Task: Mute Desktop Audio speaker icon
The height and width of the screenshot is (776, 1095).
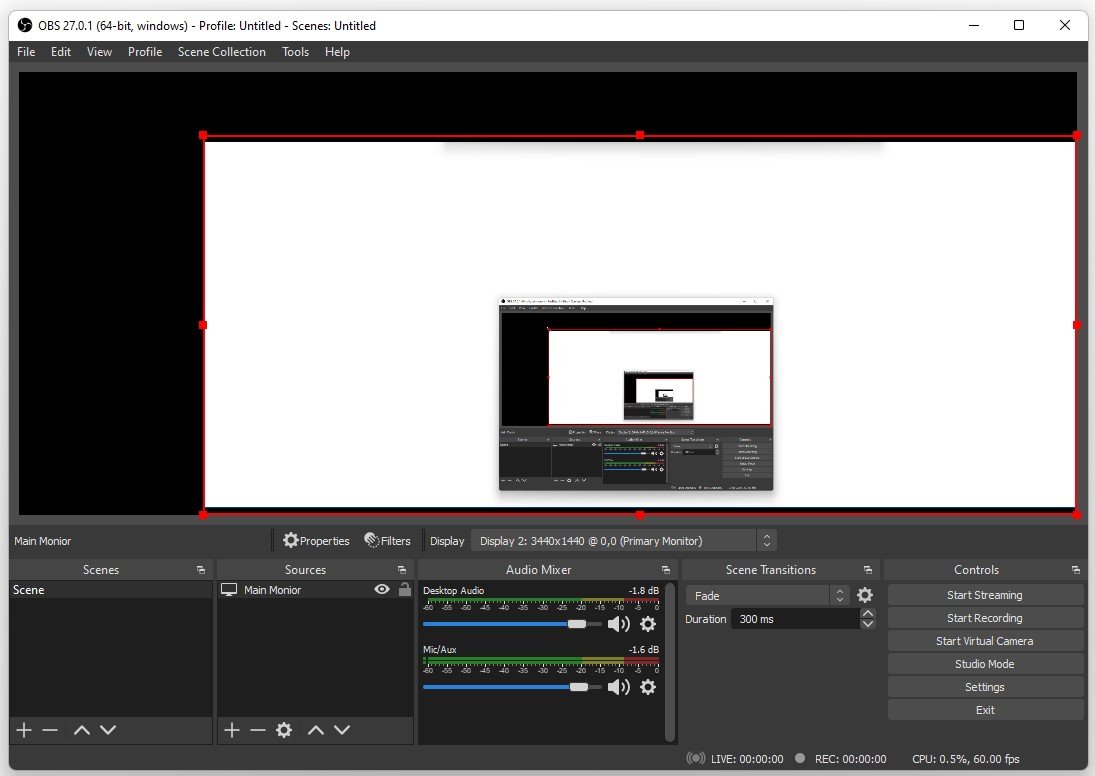Action: pyautogui.click(x=619, y=624)
